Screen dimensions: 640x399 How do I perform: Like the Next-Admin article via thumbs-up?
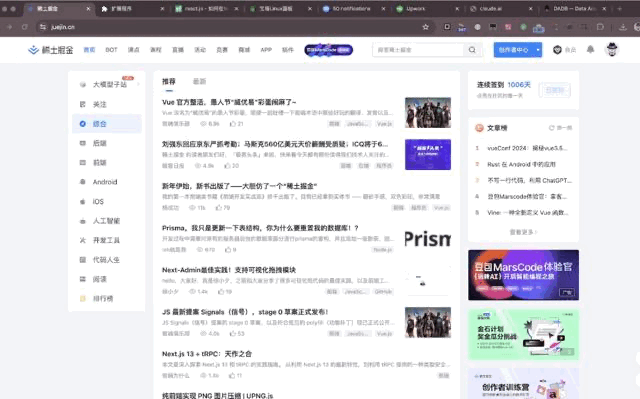point(221,291)
